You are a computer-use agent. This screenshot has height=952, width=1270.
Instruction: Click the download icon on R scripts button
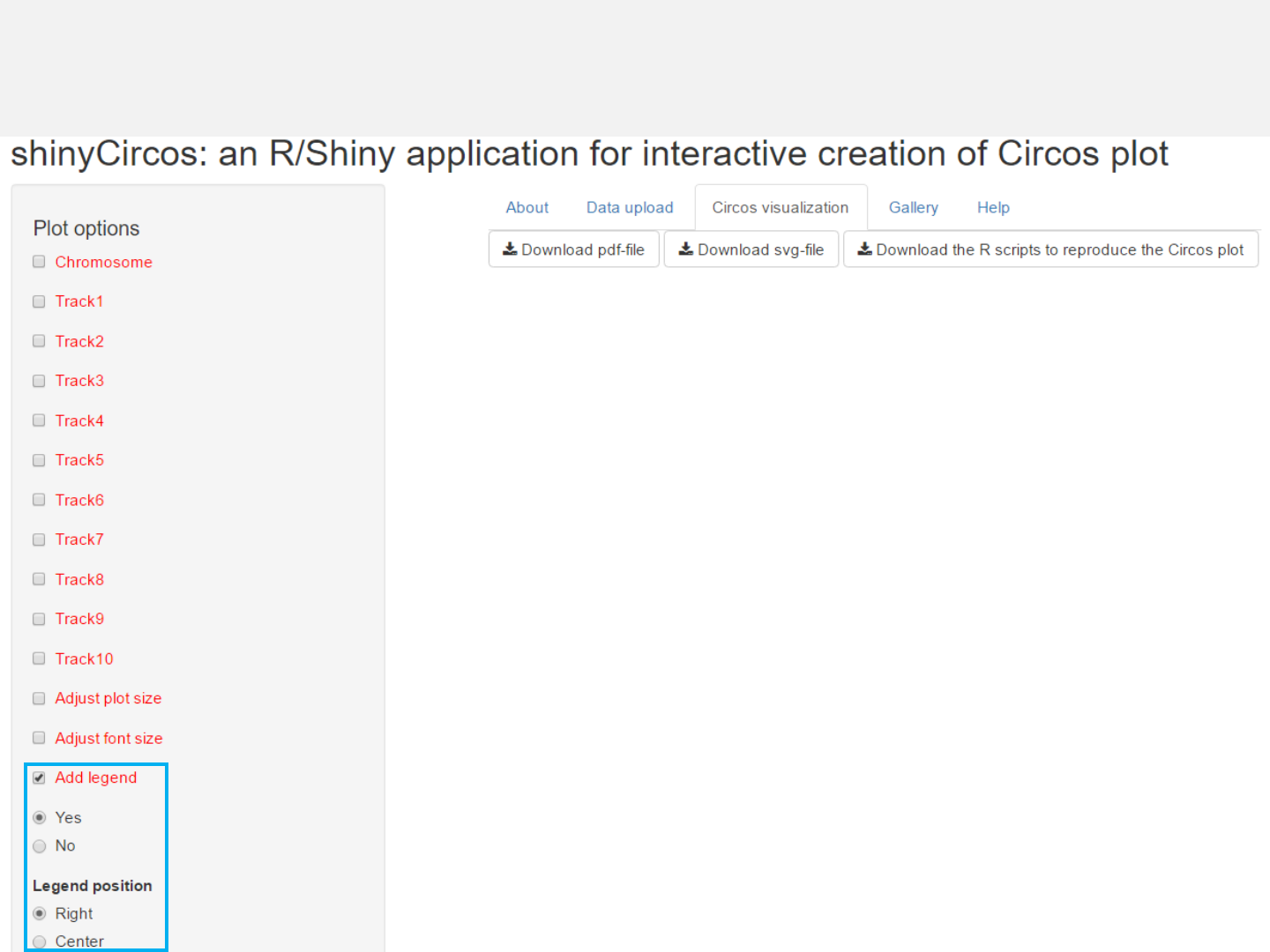[x=865, y=249]
